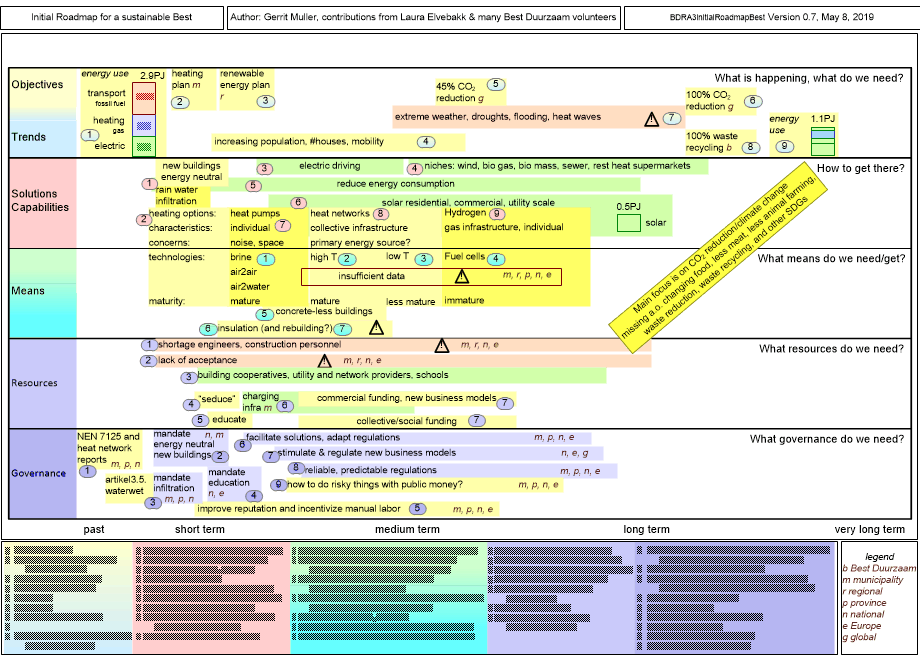Select circle 8 before reliable, predictable regulations
The width and height of the screenshot is (920, 660).
(296, 468)
